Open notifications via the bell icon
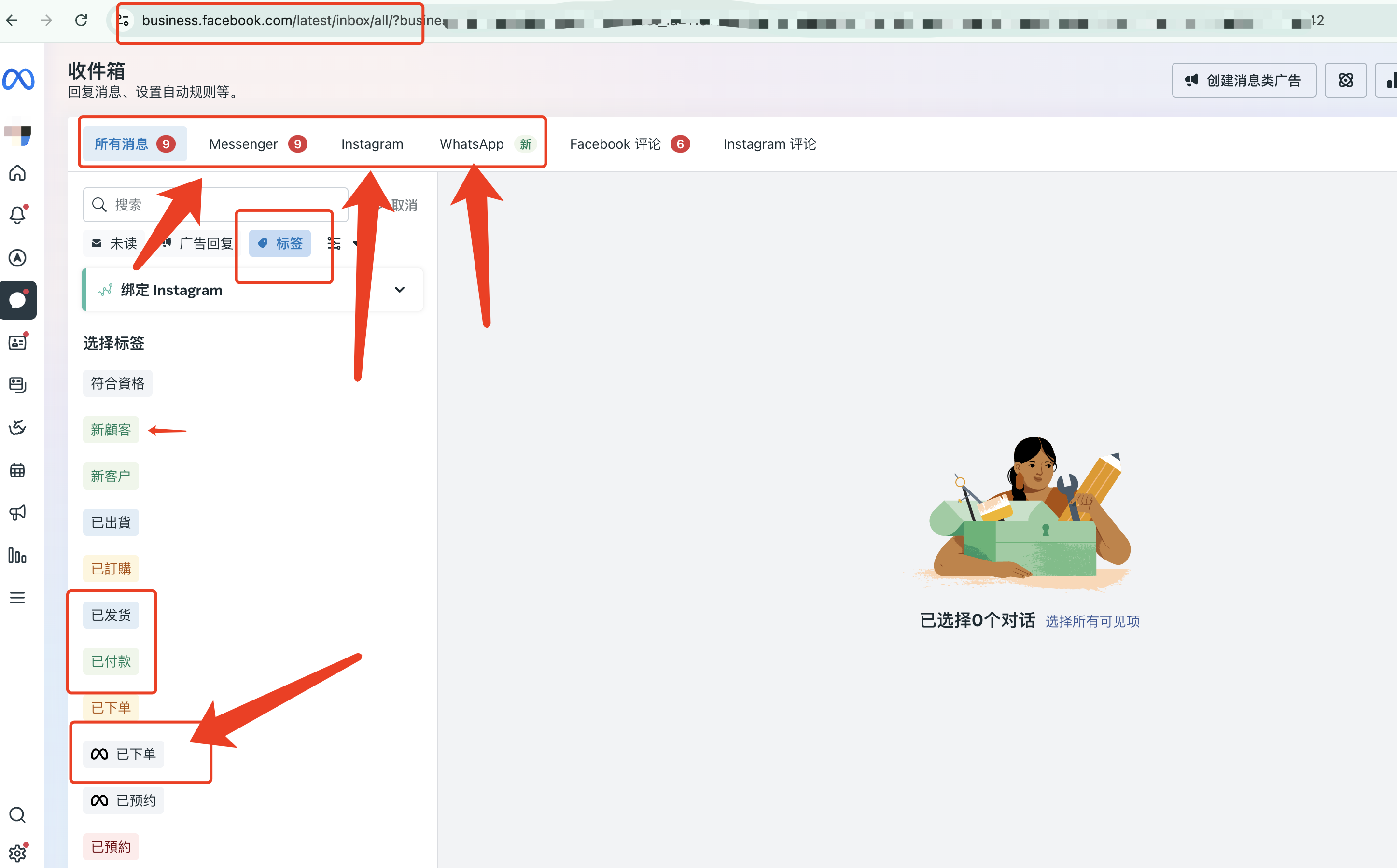This screenshot has width=1397, height=868. coord(18,214)
